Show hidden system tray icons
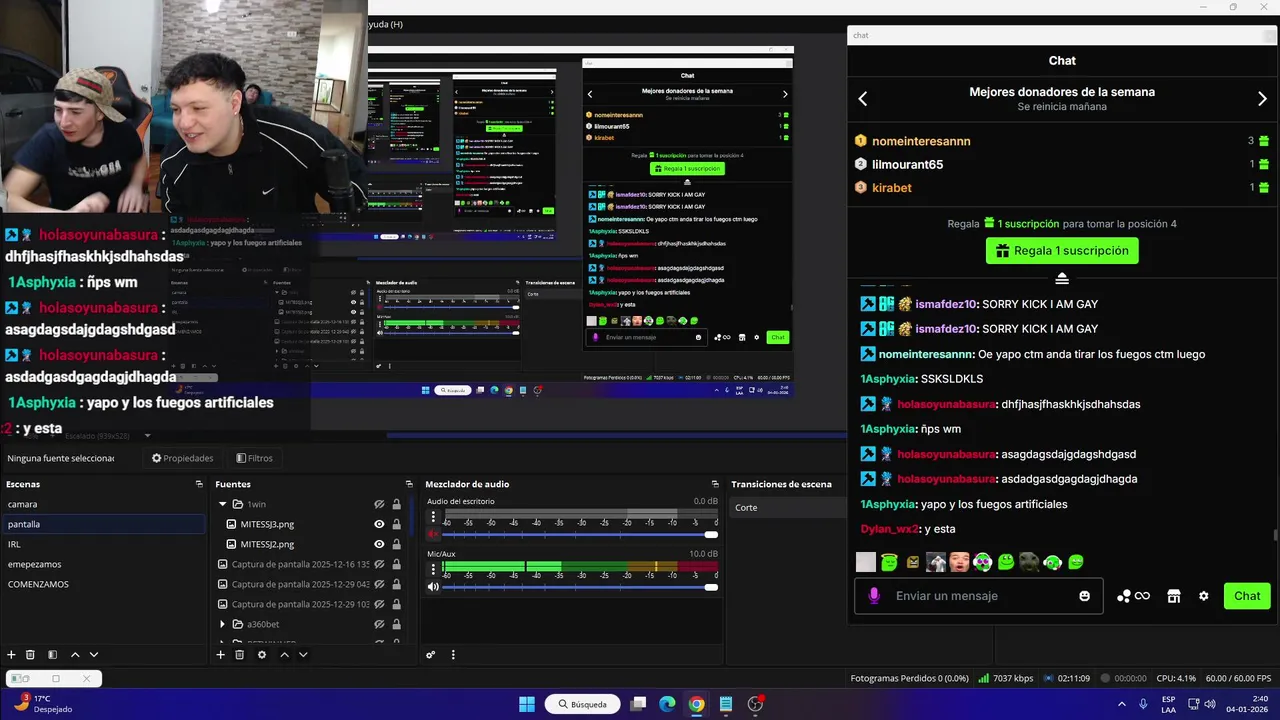Screen dimensions: 1280x720 [1121, 704]
